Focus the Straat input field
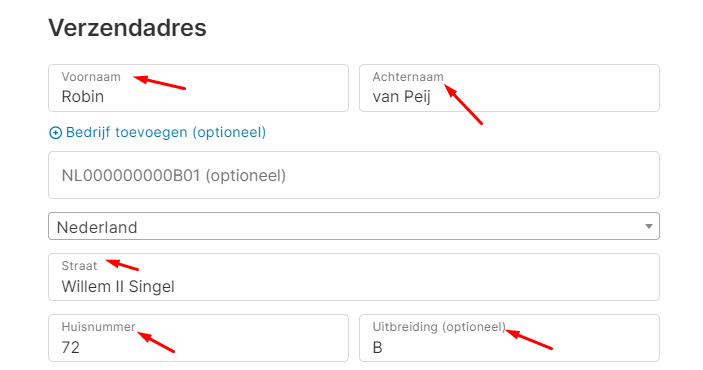 tap(354, 277)
